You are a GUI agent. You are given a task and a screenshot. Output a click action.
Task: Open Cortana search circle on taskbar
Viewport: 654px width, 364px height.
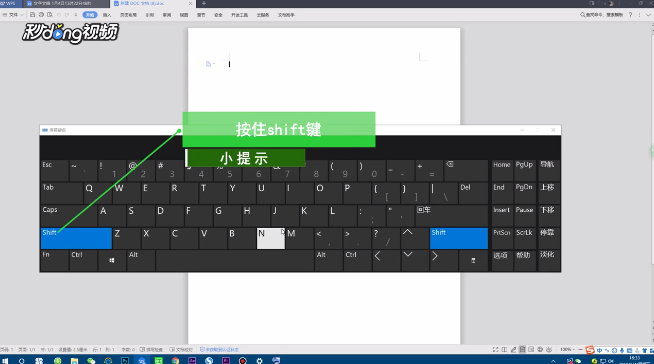(x=22, y=361)
